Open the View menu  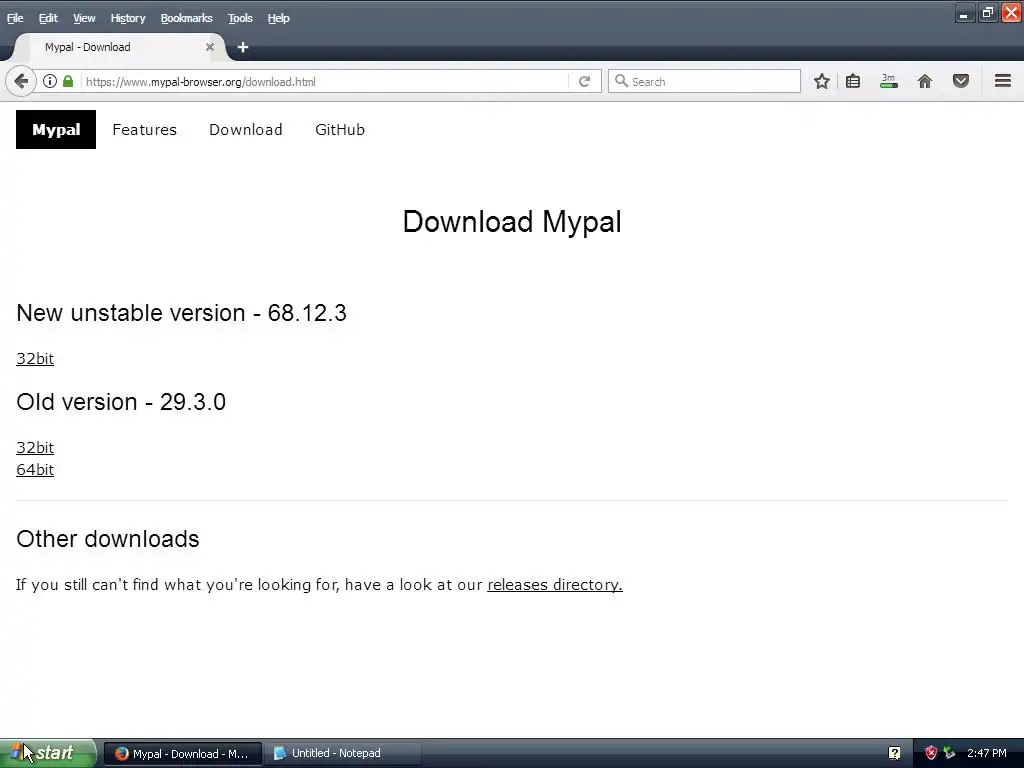84,18
